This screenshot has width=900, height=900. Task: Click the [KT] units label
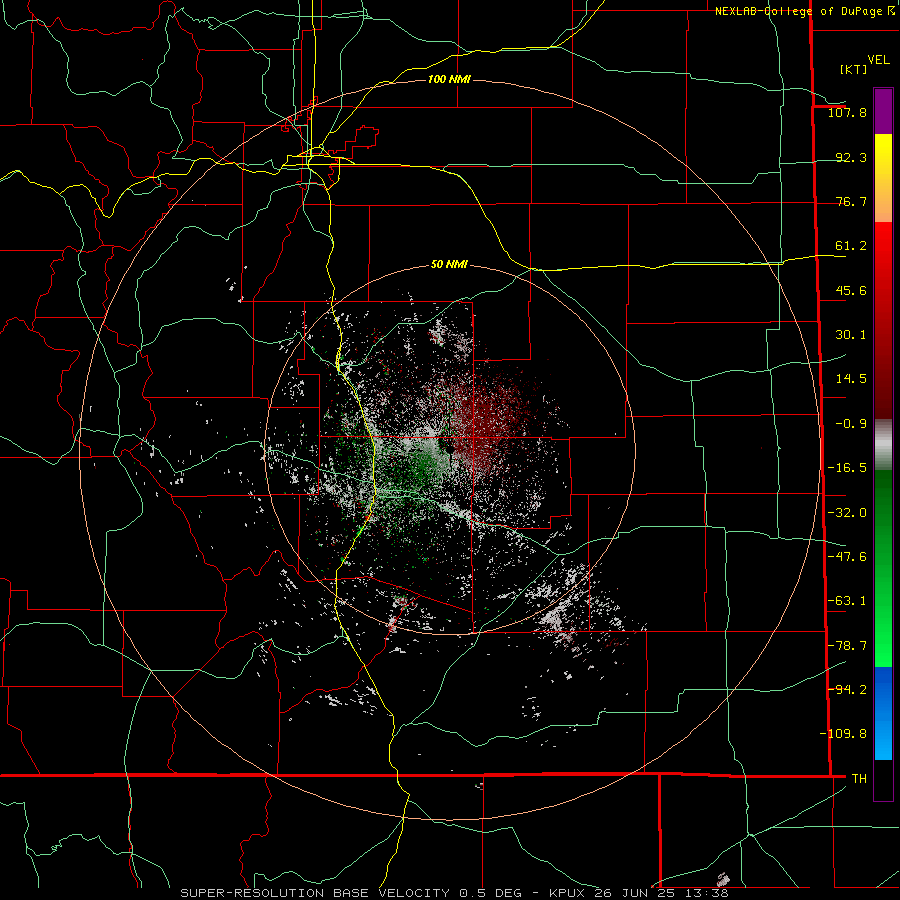[853, 69]
